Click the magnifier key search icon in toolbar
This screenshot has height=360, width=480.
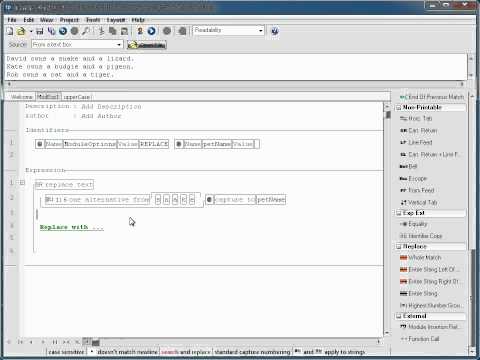click(86, 31)
